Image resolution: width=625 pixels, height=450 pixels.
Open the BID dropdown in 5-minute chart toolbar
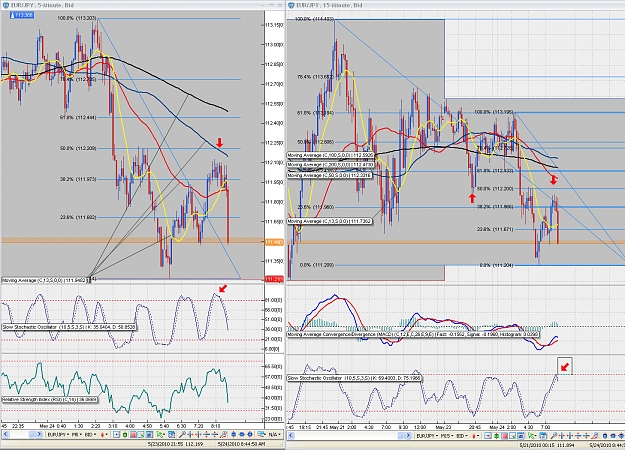pos(90,434)
